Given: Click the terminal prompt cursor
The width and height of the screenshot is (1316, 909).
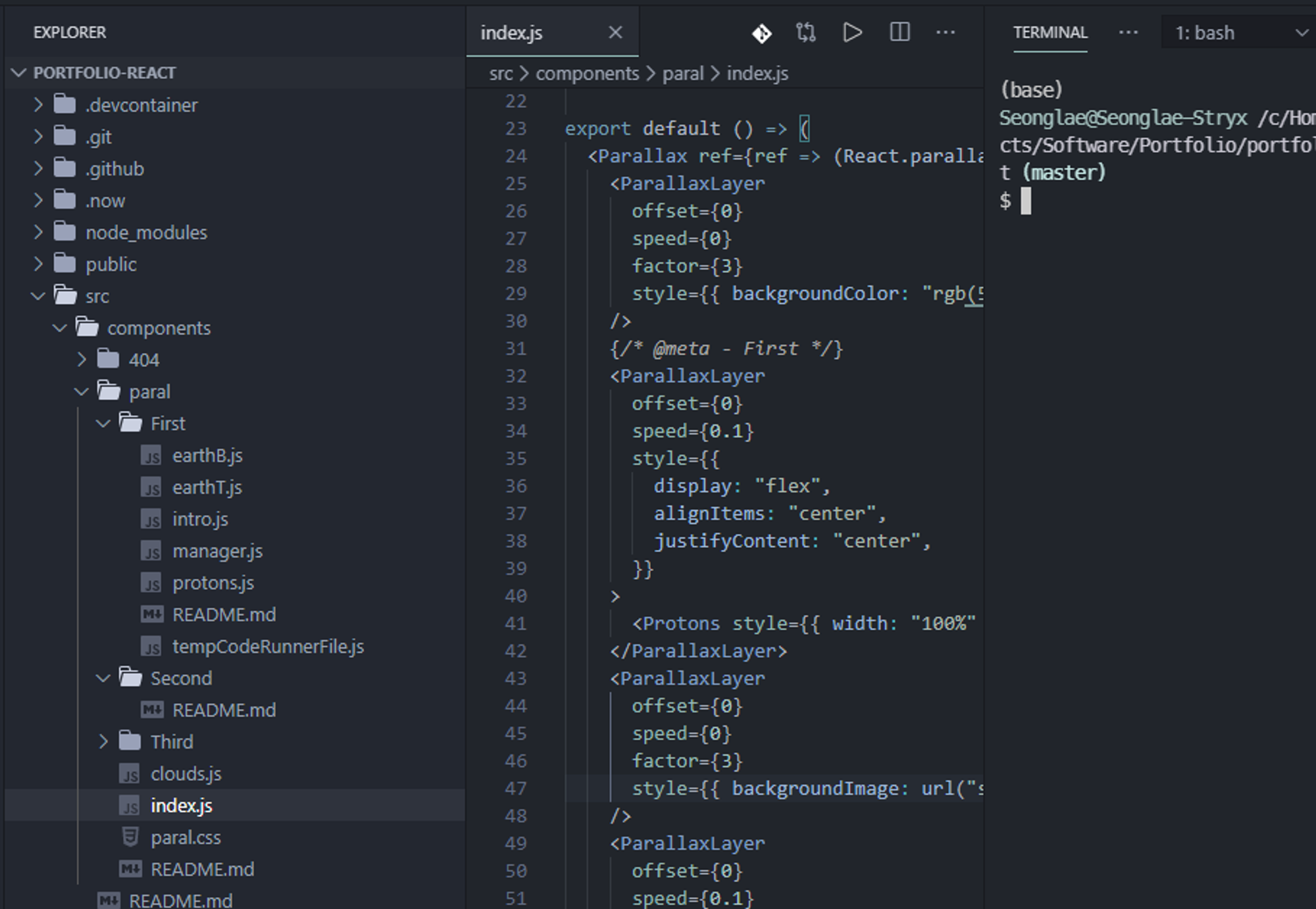Looking at the screenshot, I should coord(1026,201).
